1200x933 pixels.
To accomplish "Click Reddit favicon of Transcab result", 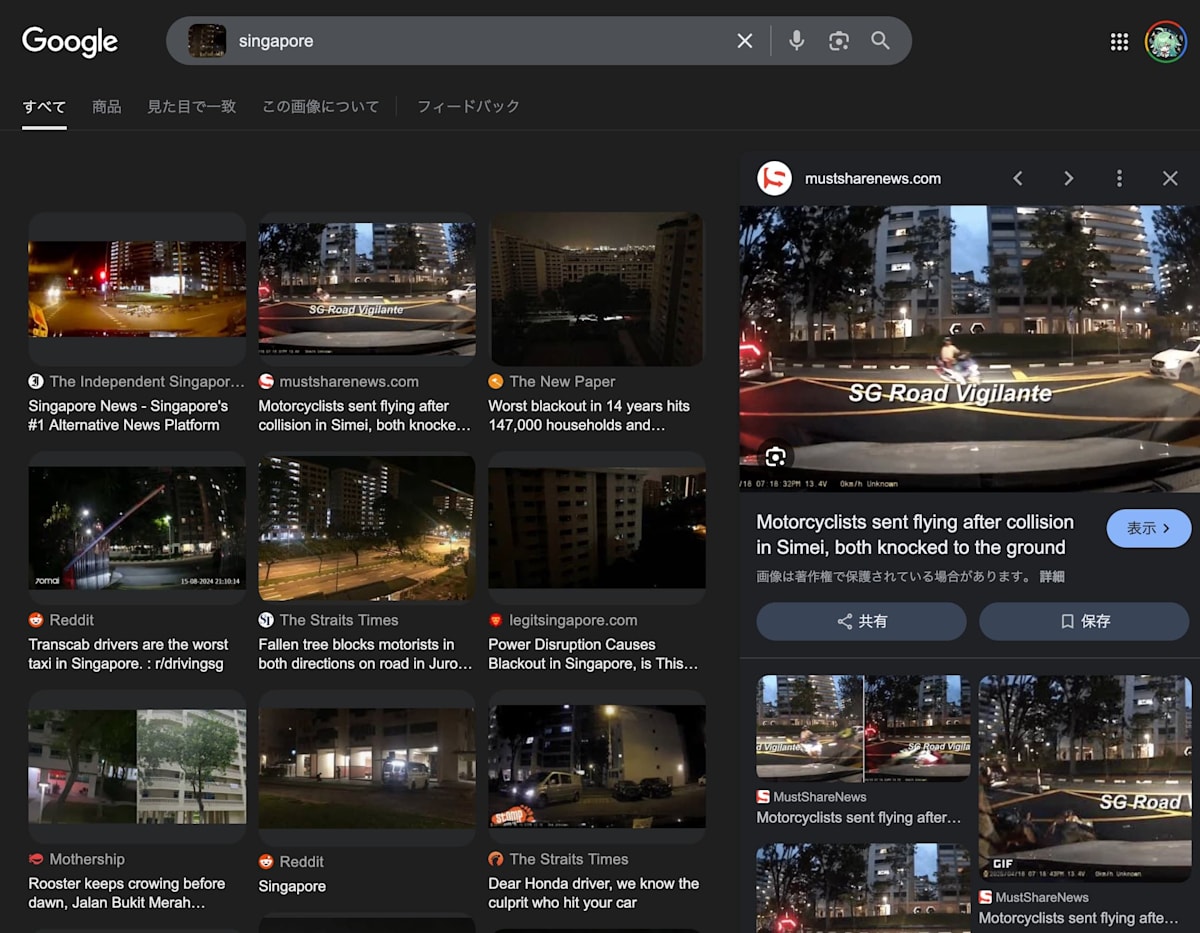I will click(x=36, y=620).
